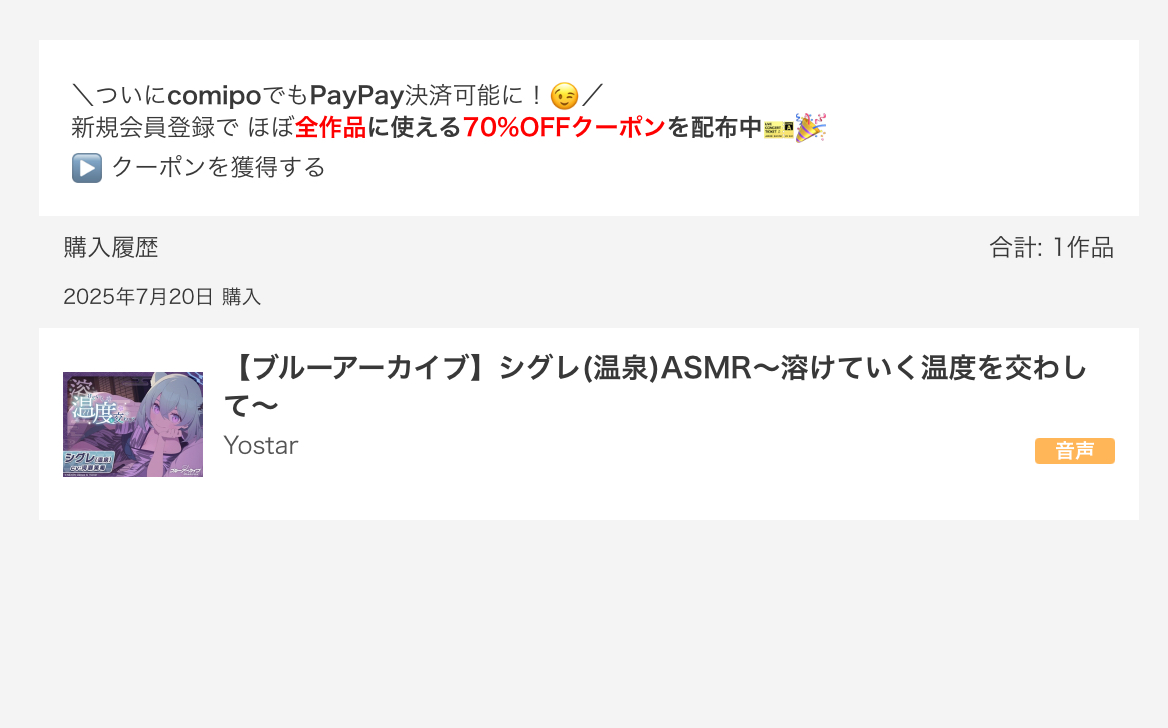Click the 合計: 1作品 count label
This screenshot has width=1168, height=728.
(x=1051, y=247)
